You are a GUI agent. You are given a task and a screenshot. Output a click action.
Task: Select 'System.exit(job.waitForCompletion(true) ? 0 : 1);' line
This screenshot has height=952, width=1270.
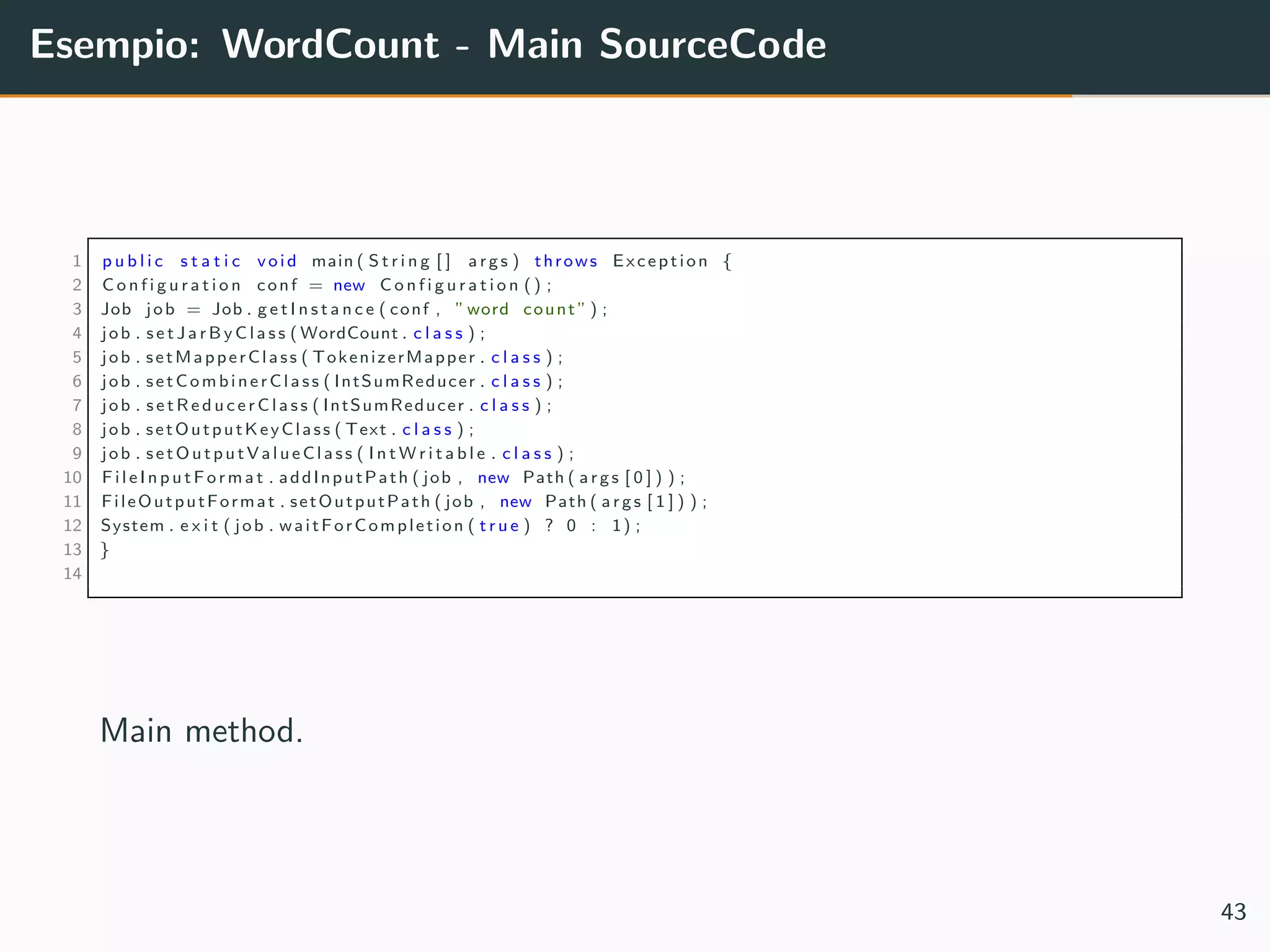coord(371,526)
